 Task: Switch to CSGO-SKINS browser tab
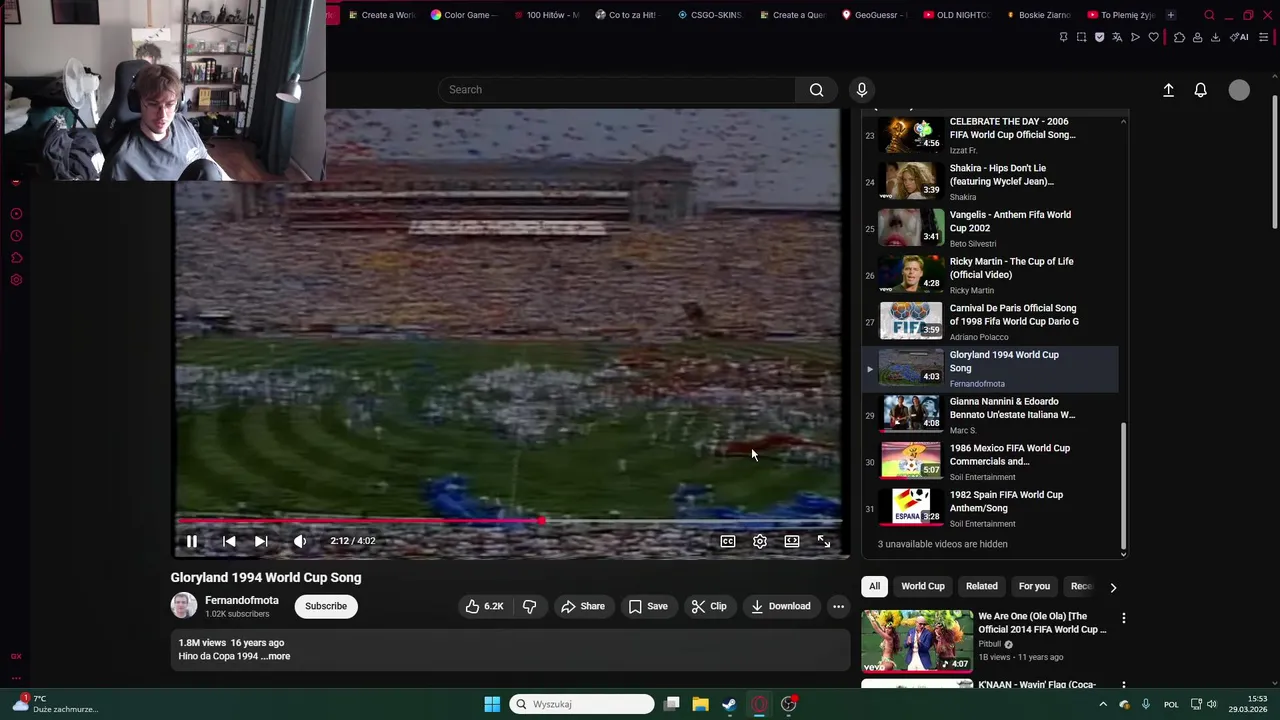pyautogui.click(x=710, y=15)
